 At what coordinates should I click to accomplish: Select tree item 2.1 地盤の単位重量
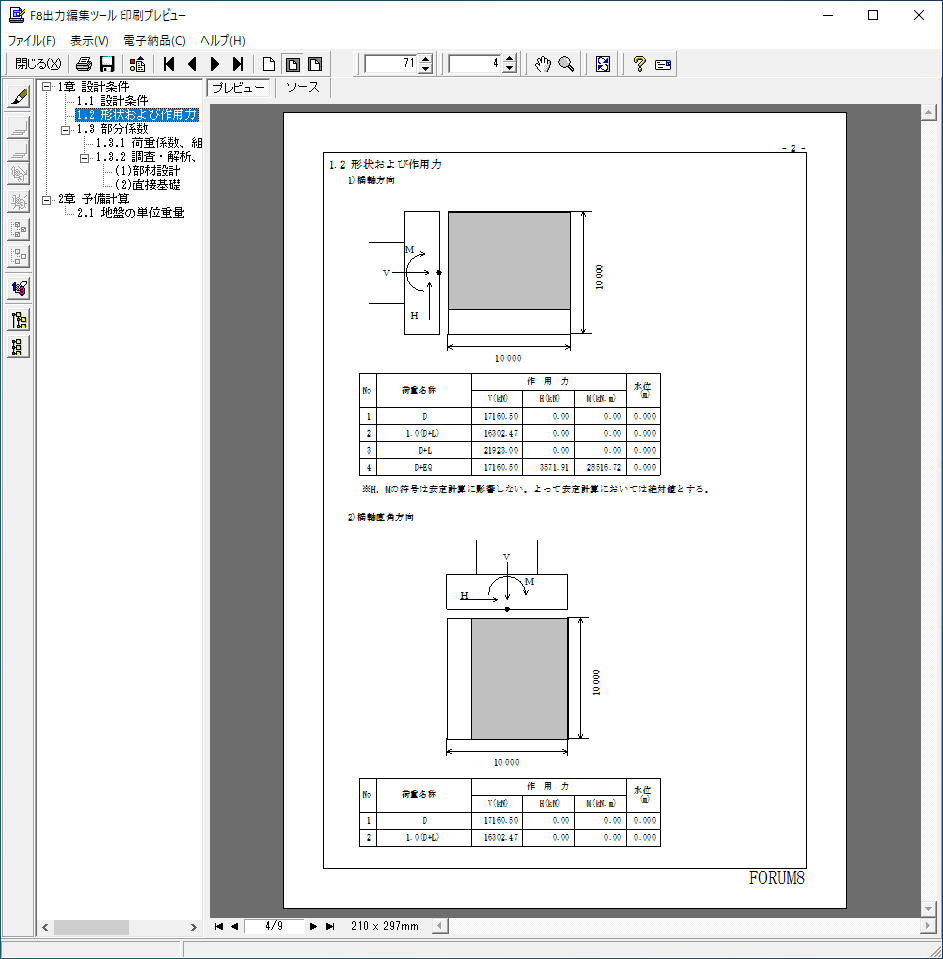click(130, 213)
